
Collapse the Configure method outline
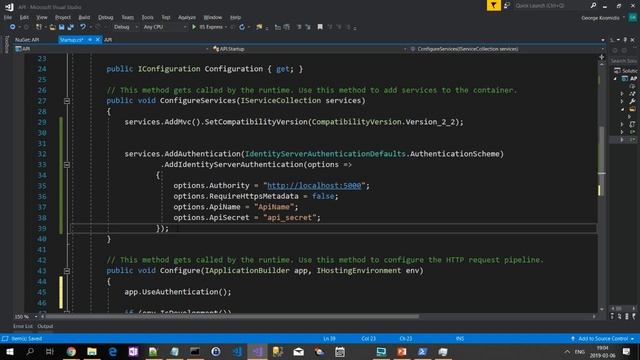click(x=67, y=271)
